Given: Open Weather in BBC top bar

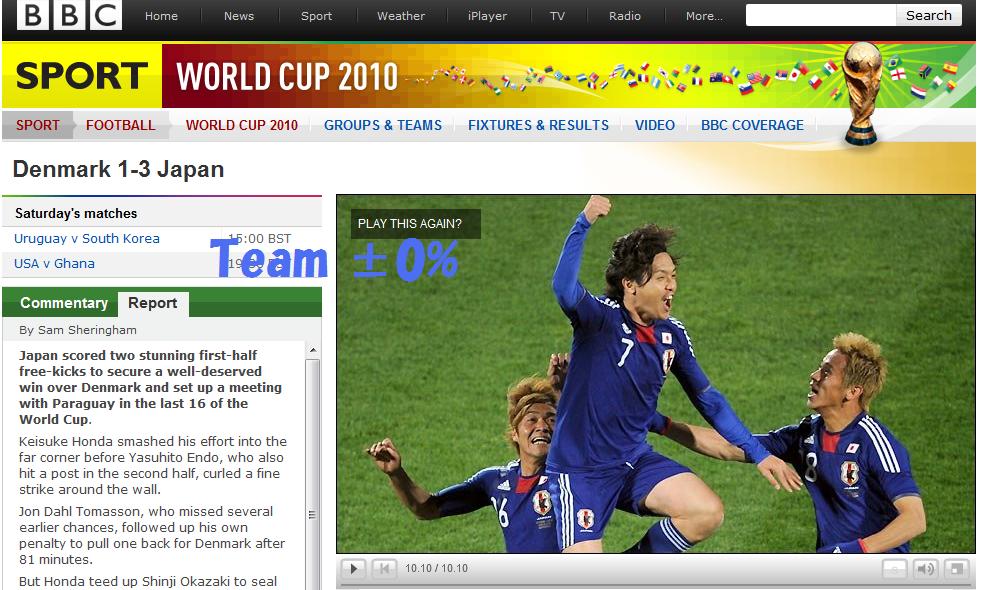Looking at the screenshot, I should [x=401, y=16].
